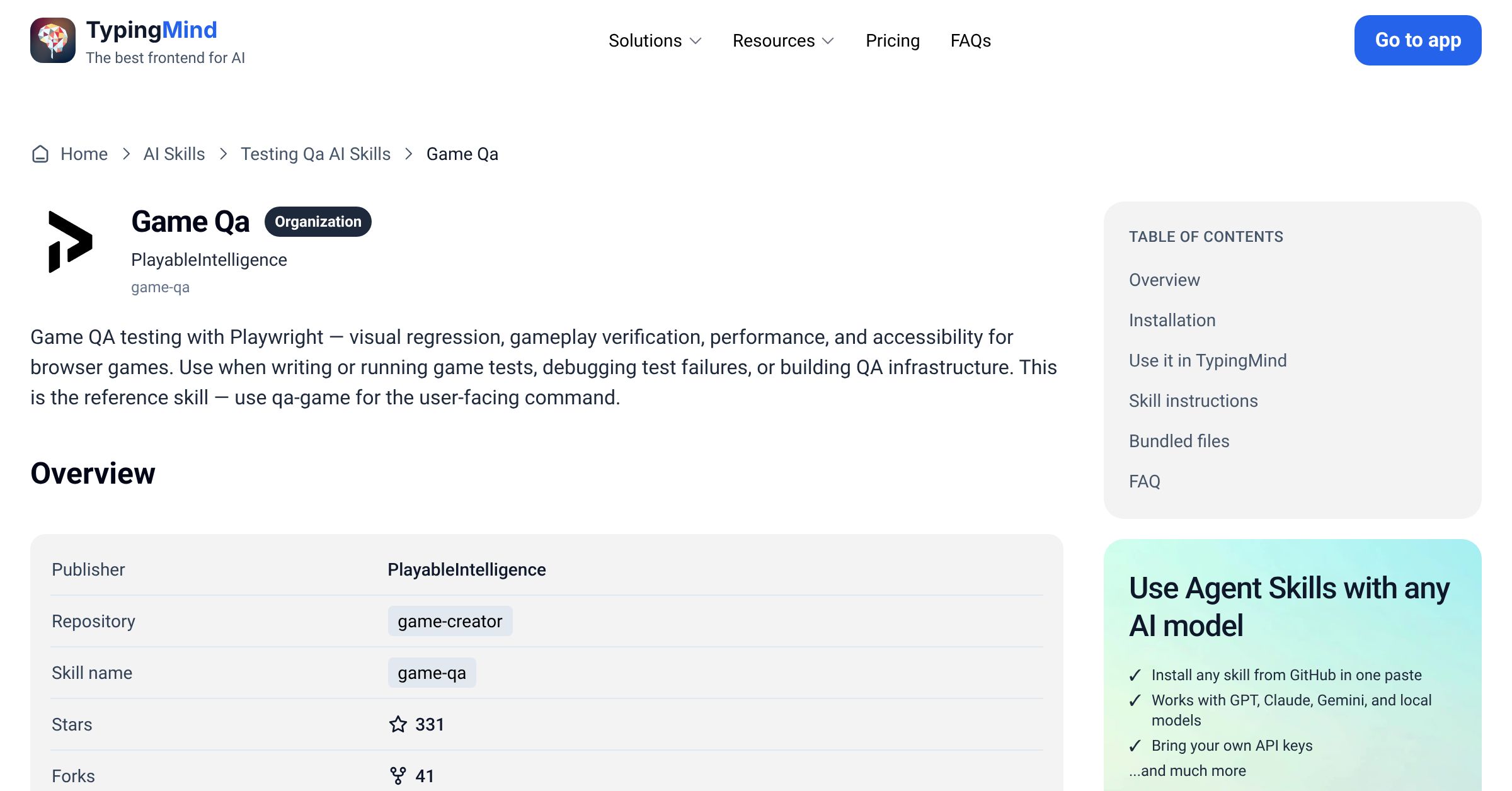Click the Organization badge
The image size is (1512, 791).
coord(318,222)
